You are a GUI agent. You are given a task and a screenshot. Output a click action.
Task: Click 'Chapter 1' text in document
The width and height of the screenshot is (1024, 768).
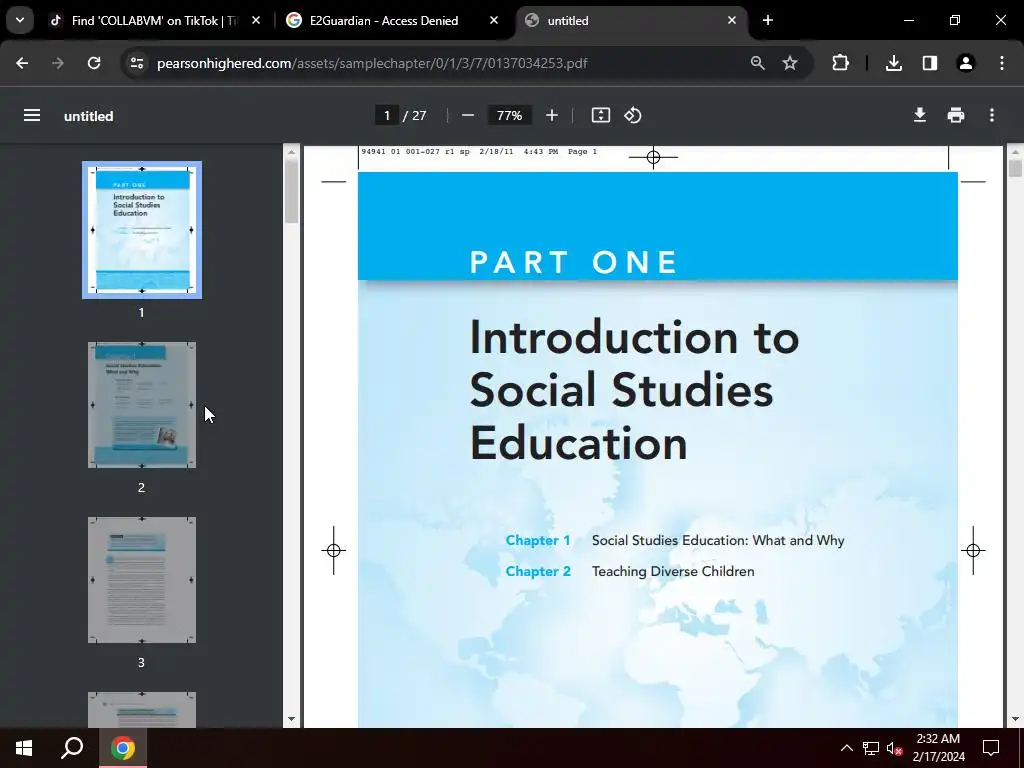pos(537,541)
